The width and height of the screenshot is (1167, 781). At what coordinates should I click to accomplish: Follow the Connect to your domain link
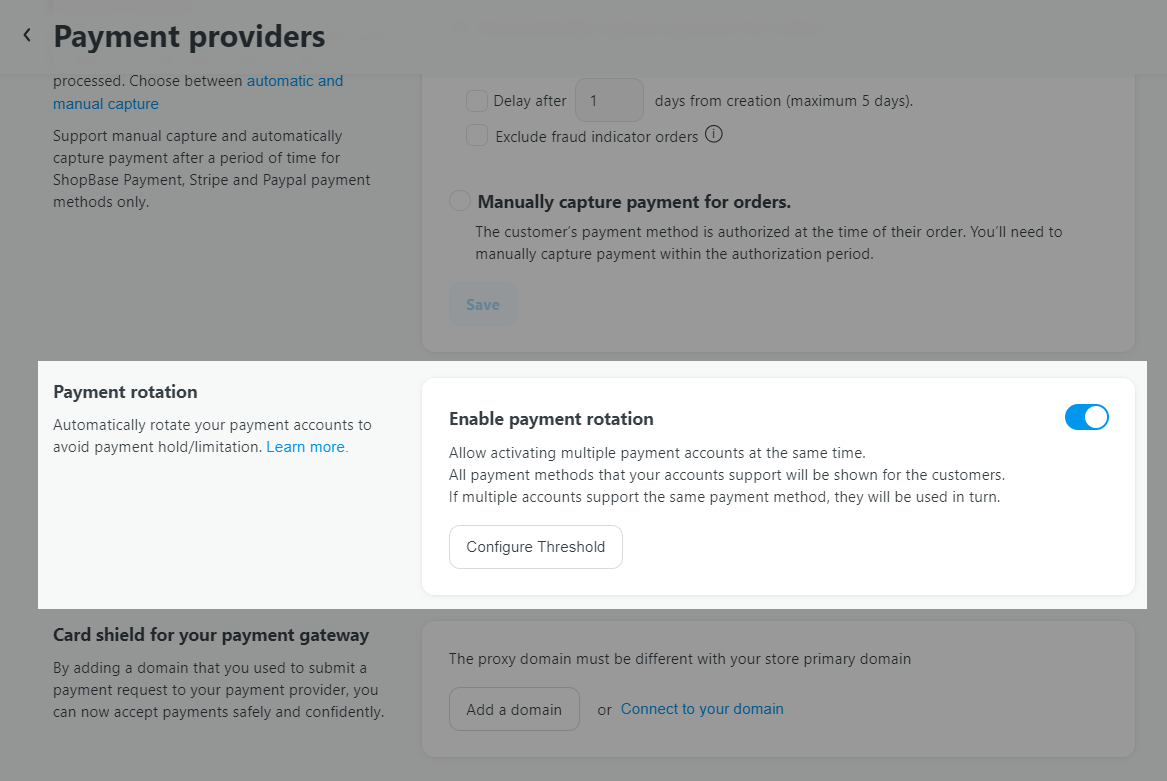(702, 710)
